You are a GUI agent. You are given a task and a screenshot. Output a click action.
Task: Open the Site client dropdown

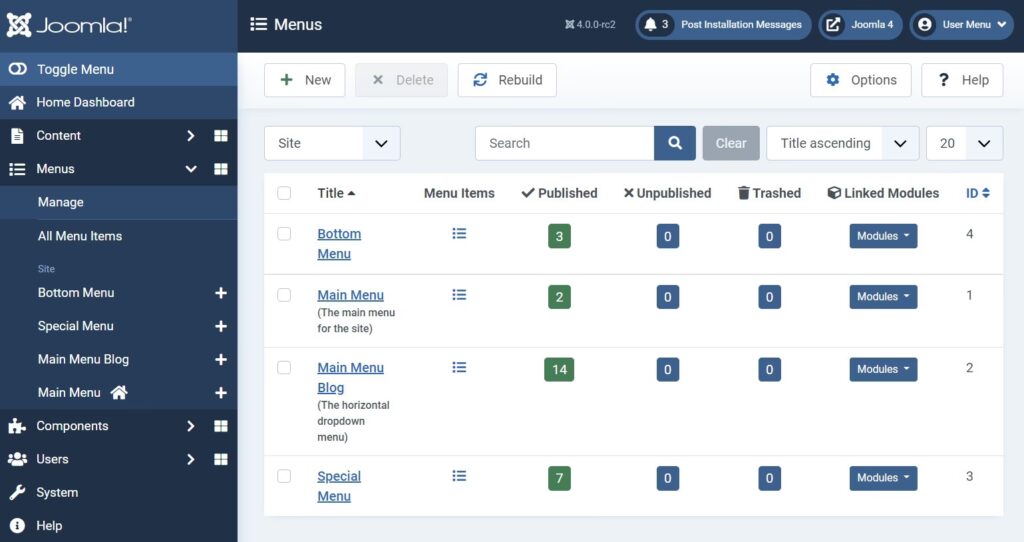tap(332, 143)
